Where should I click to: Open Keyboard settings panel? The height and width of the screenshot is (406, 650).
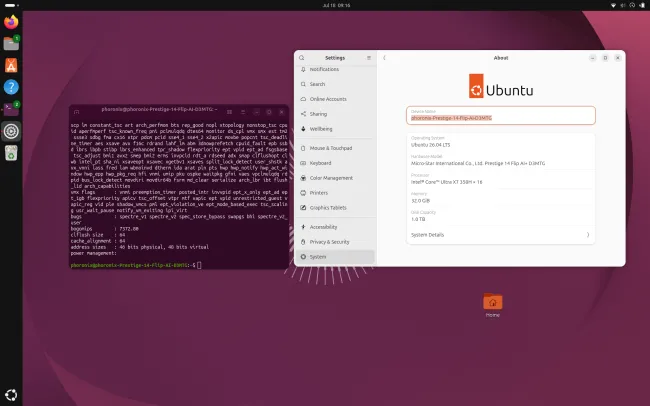click(x=335, y=163)
